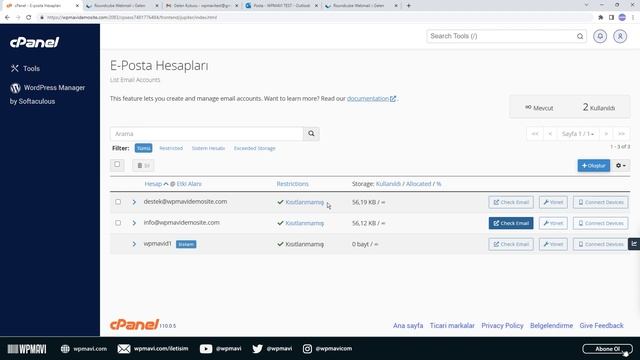Click the Twitter @wpmavi icon in banner
Viewport: 640px width, 360px height.
point(257,349)
